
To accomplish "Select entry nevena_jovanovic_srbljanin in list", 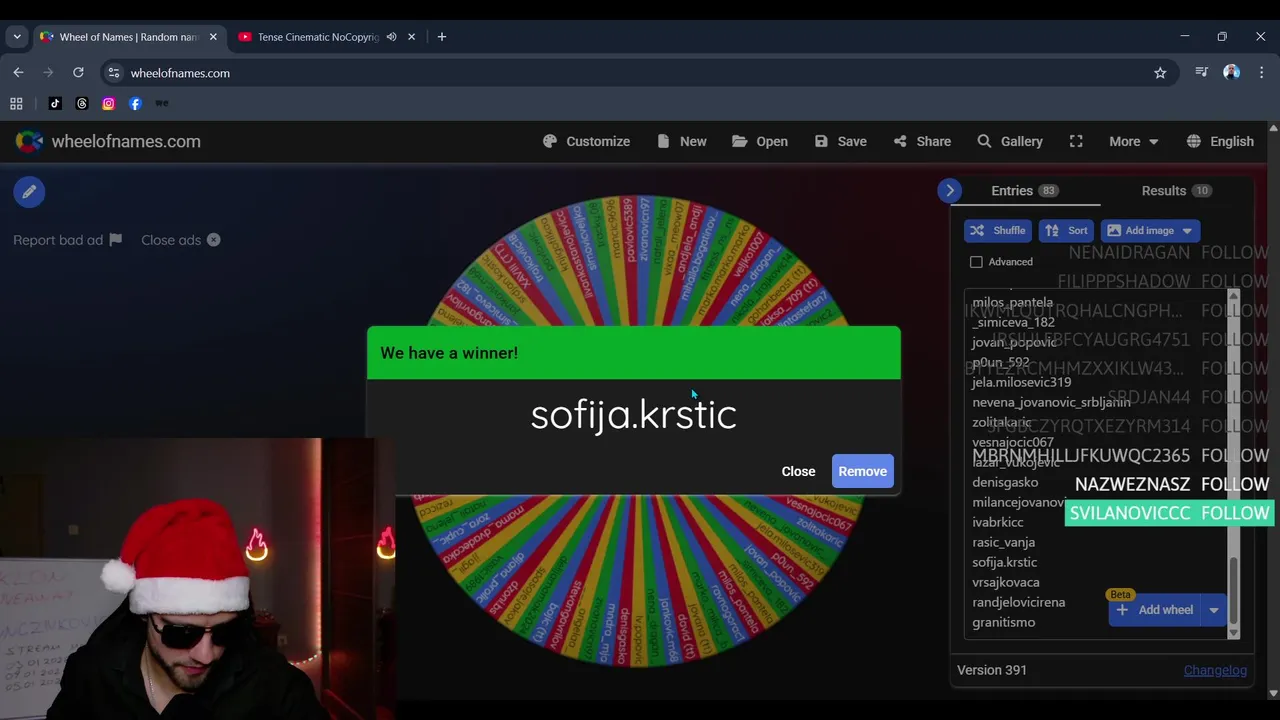I will tap(1051, 402).
